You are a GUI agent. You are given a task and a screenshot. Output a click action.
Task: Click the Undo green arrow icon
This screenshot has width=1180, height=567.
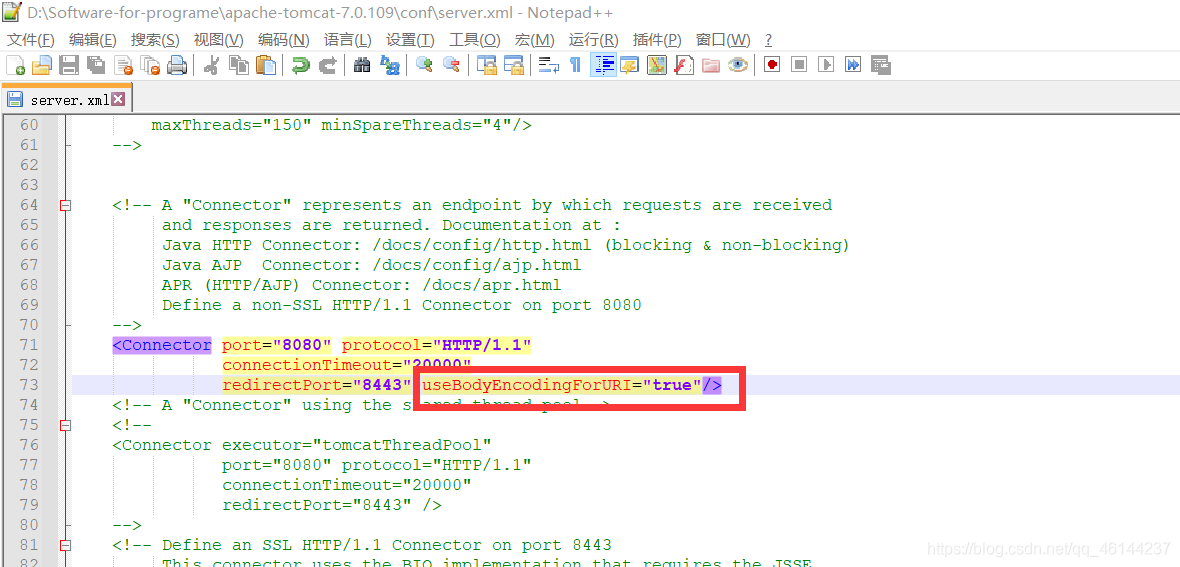[300, 65]
